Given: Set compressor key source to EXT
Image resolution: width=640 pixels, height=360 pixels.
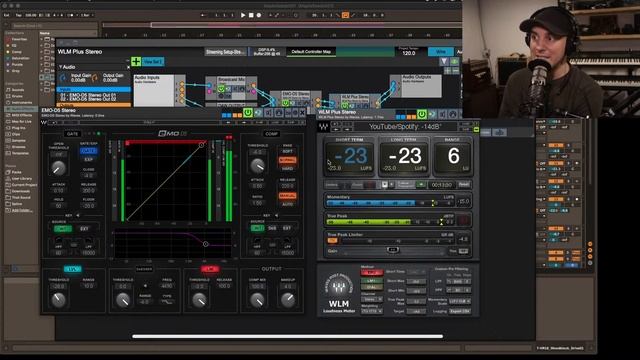Looking at the screenshot, I should click(287, 228).
